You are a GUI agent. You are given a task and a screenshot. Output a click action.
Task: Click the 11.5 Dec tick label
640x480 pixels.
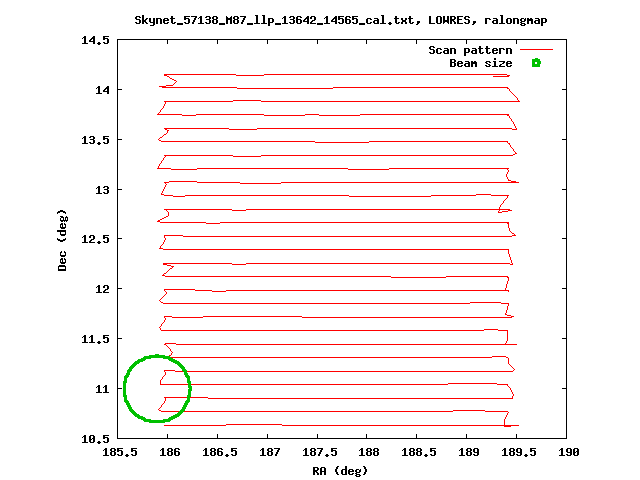(96, 339)
